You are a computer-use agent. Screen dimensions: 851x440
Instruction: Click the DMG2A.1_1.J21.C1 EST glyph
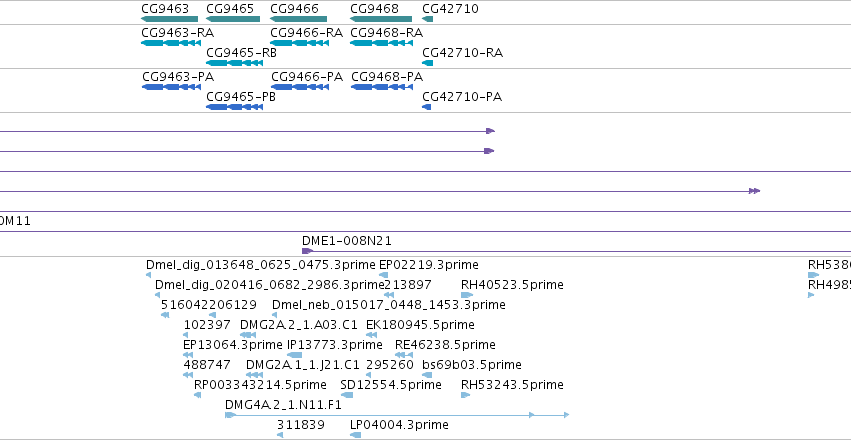point(255,375)
